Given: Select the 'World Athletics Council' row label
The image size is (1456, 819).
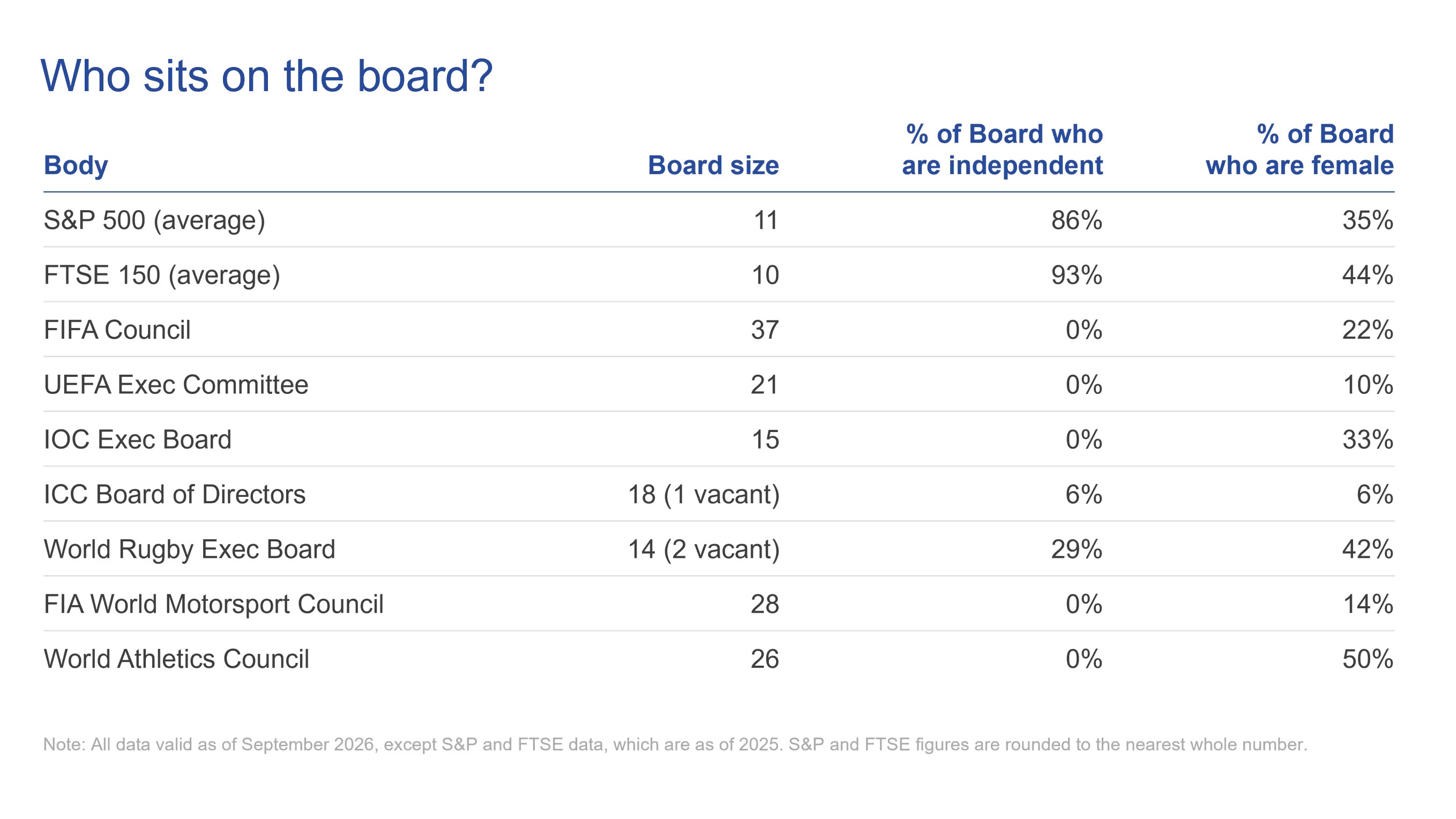Looking at the screenshot, I should point(176,659).
